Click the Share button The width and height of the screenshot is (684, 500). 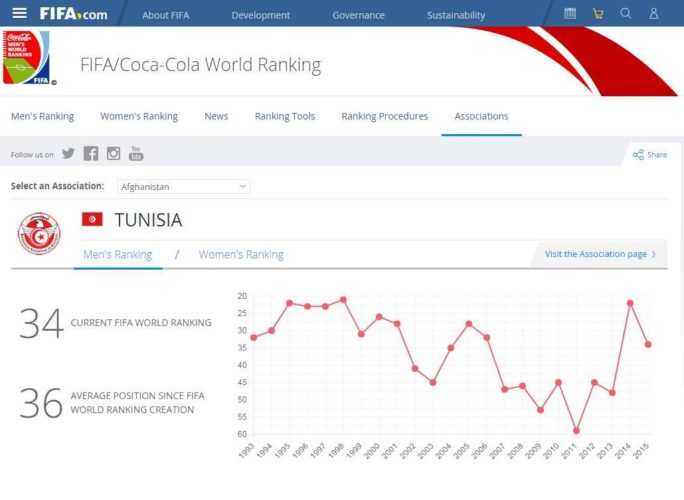point(649,155)
